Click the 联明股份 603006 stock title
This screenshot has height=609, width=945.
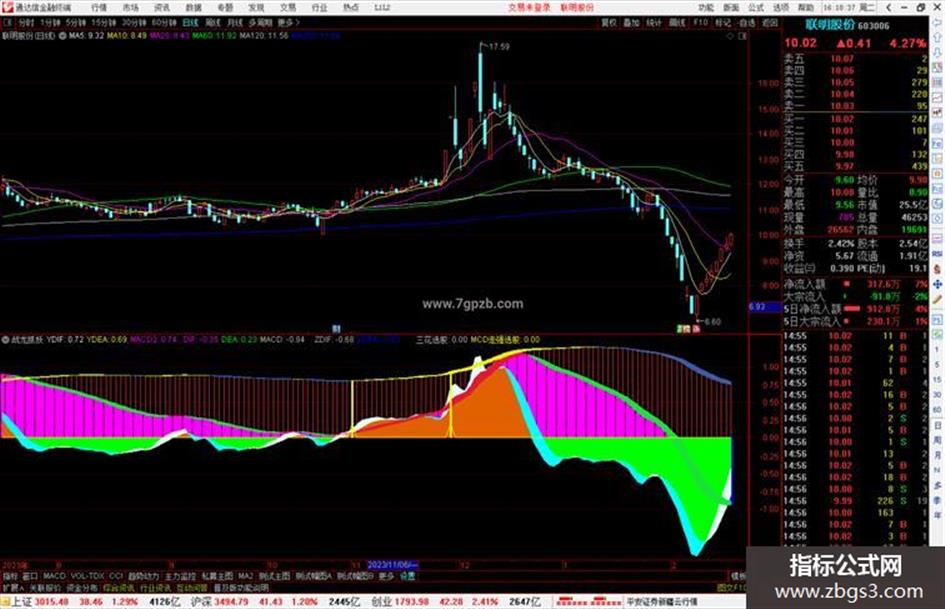click(x=847, y=25)
